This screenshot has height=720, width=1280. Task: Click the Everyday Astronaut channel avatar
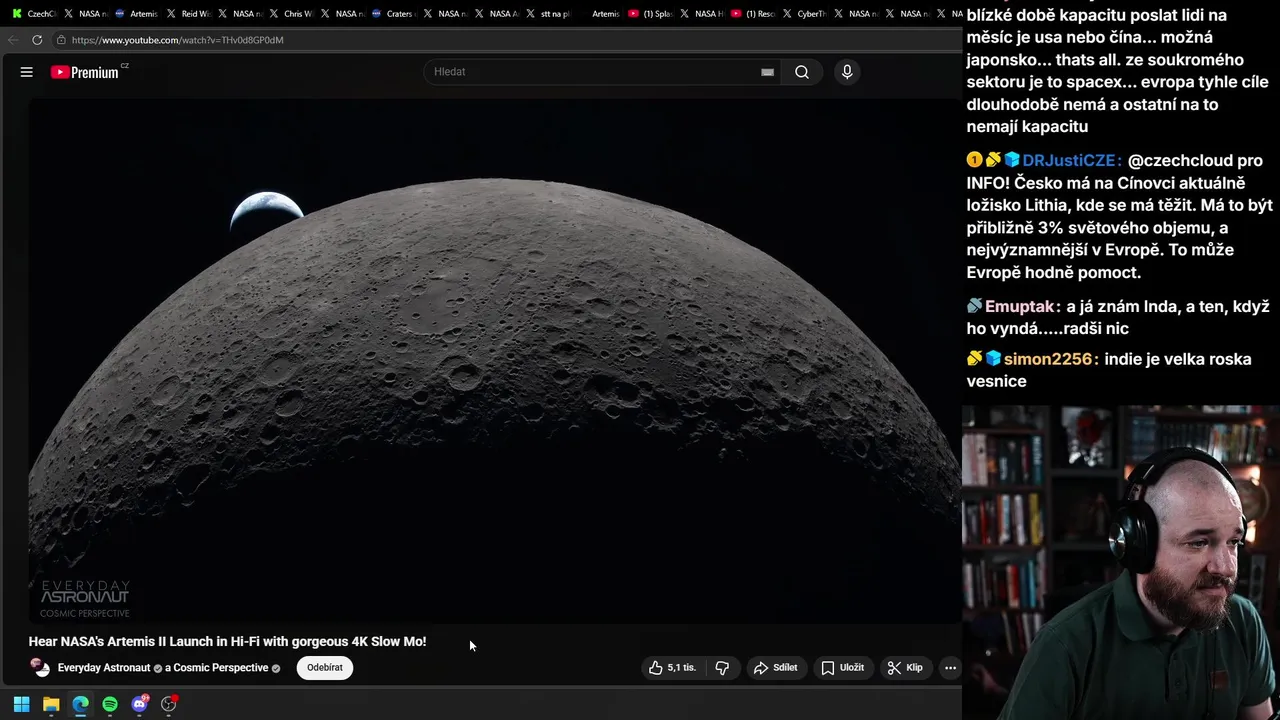(x=40, y=667)
